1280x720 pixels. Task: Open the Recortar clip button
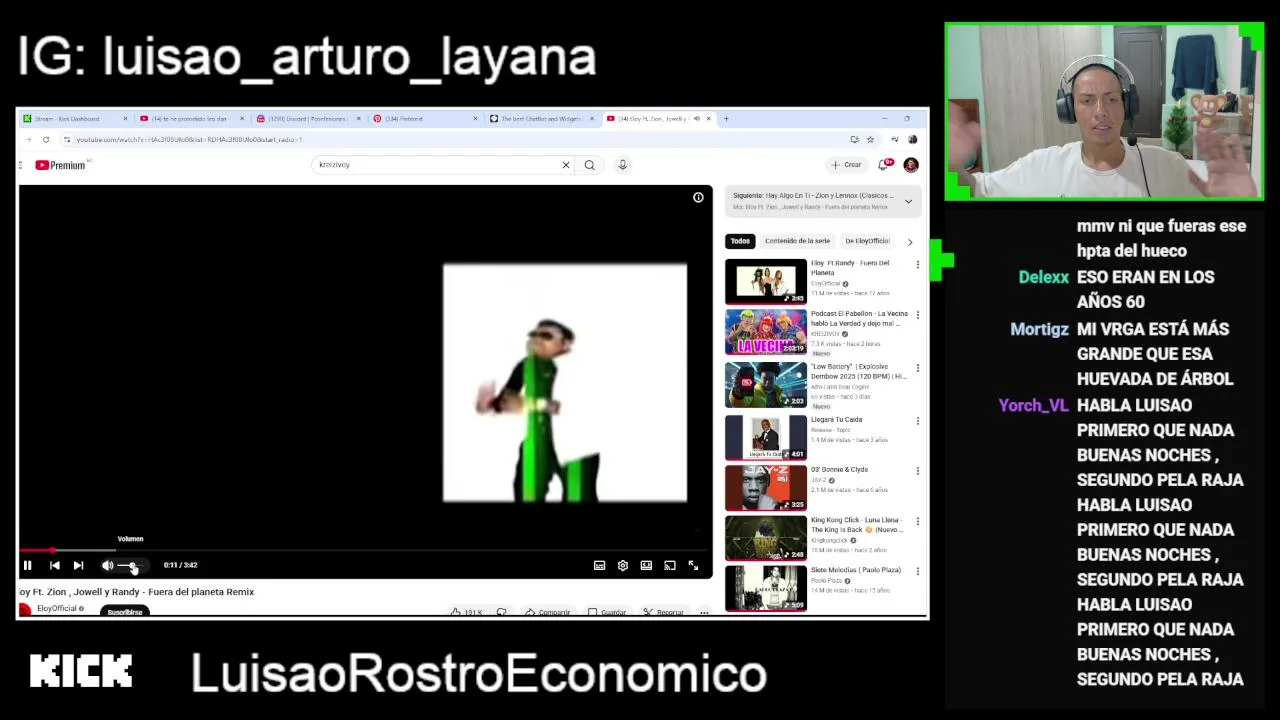coord(664,612)
